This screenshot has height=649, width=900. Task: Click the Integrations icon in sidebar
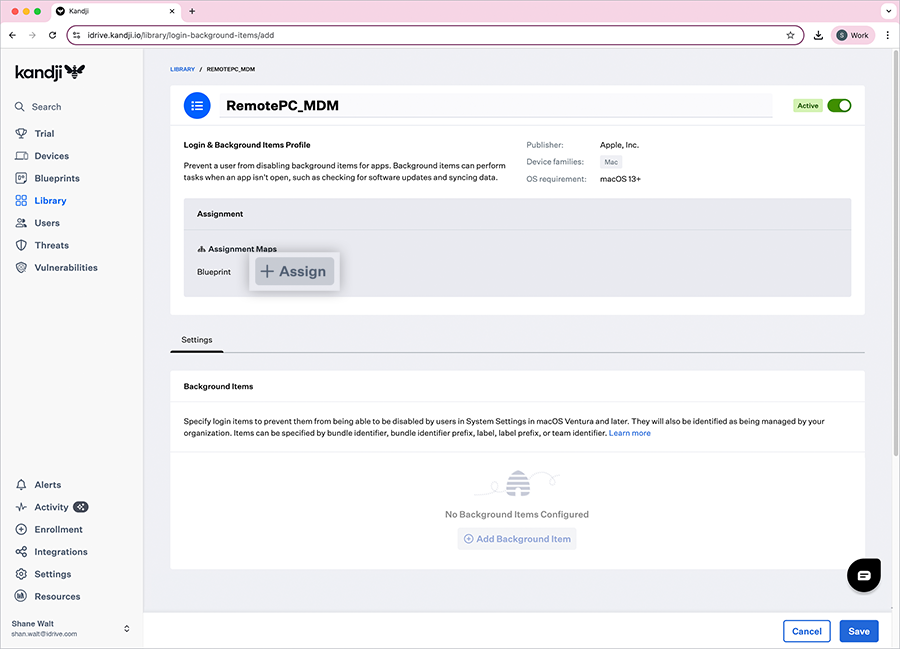(x=21, y=552)
